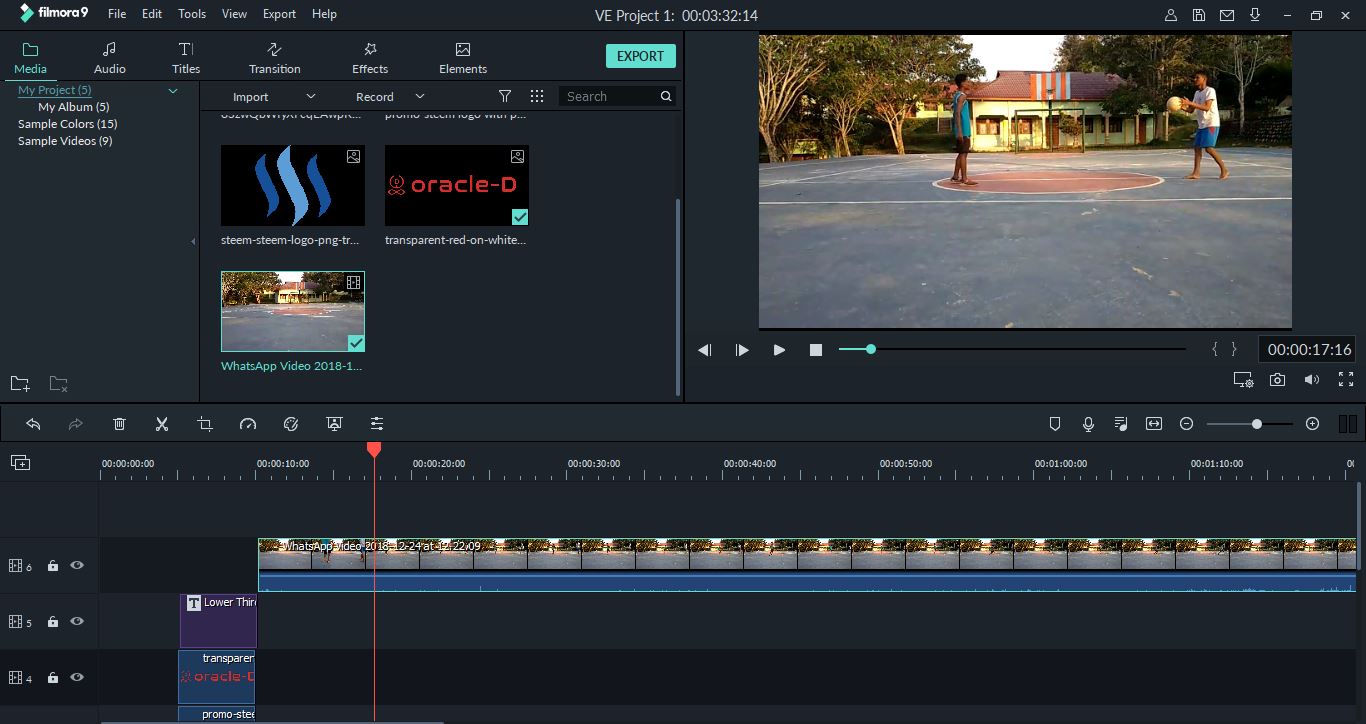Open the View menu

234,14
